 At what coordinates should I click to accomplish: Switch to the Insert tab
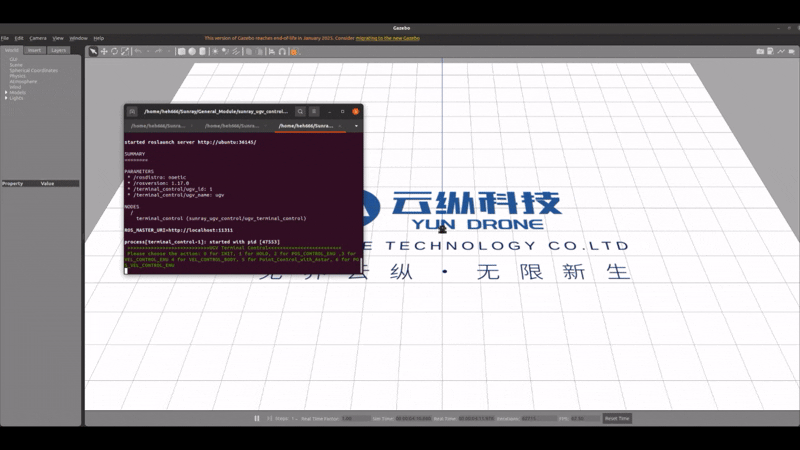(x=34, y=50)
